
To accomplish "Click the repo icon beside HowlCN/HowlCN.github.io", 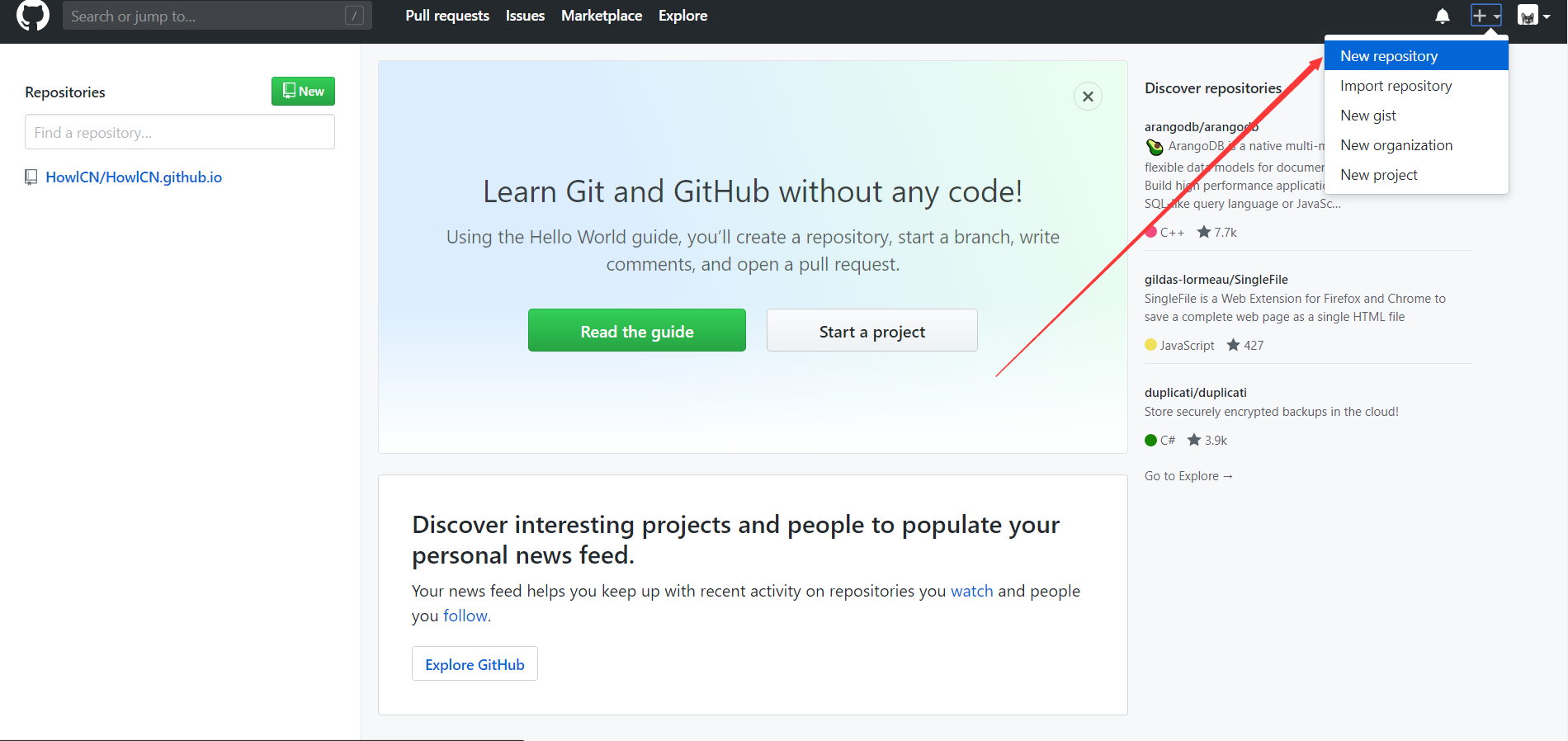I will pos(31,177).
